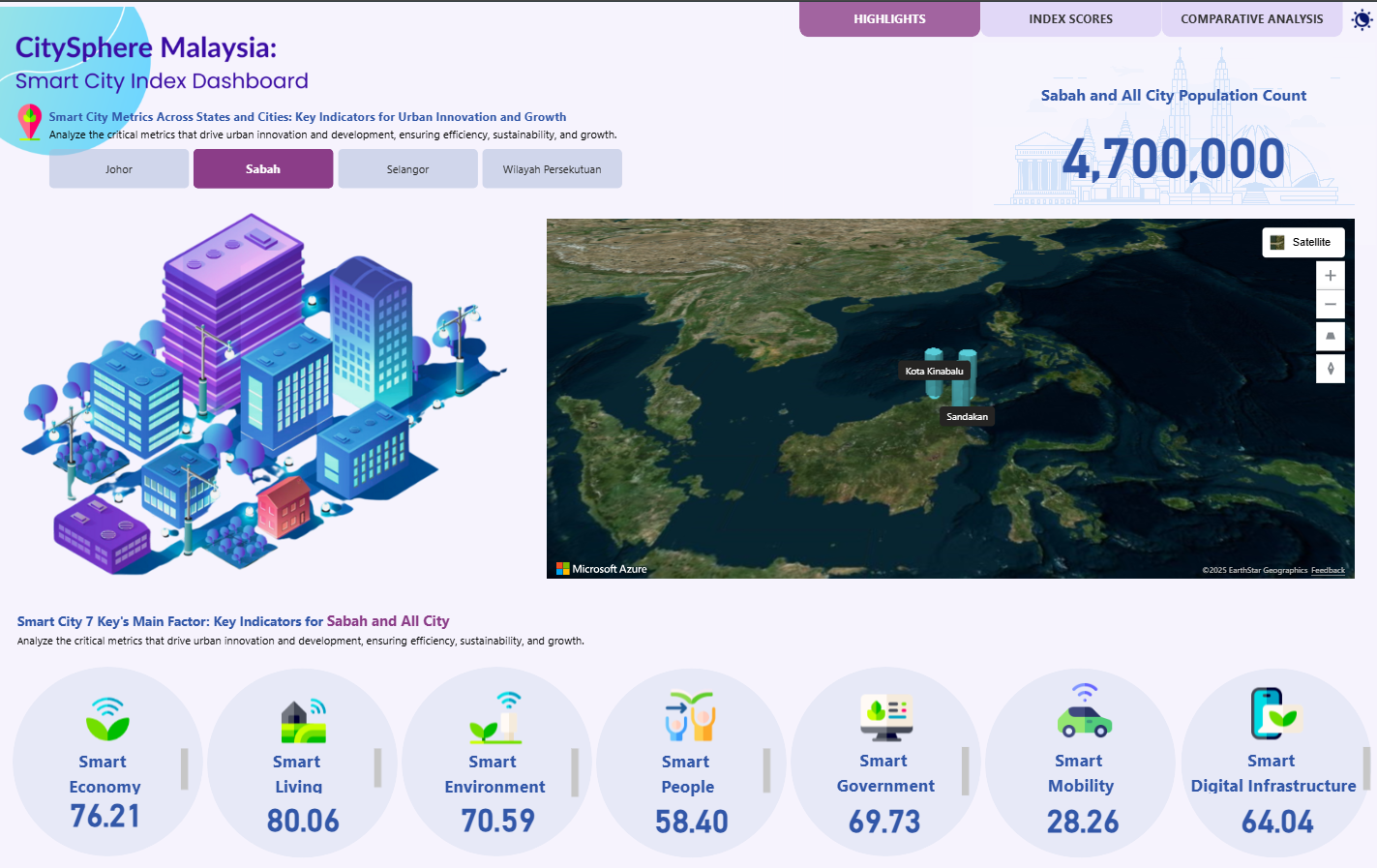1377x868 pixels.
Task: Select the Johor state button
Action: point(119,169)
